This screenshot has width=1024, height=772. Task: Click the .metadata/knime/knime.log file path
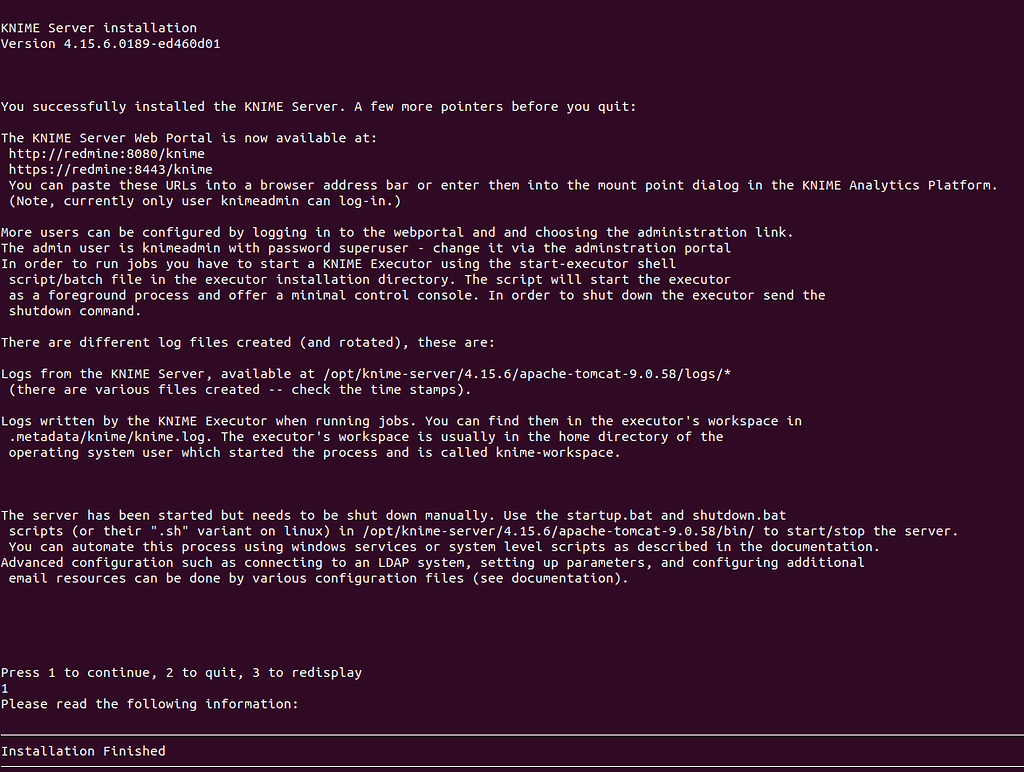[111, 436]
